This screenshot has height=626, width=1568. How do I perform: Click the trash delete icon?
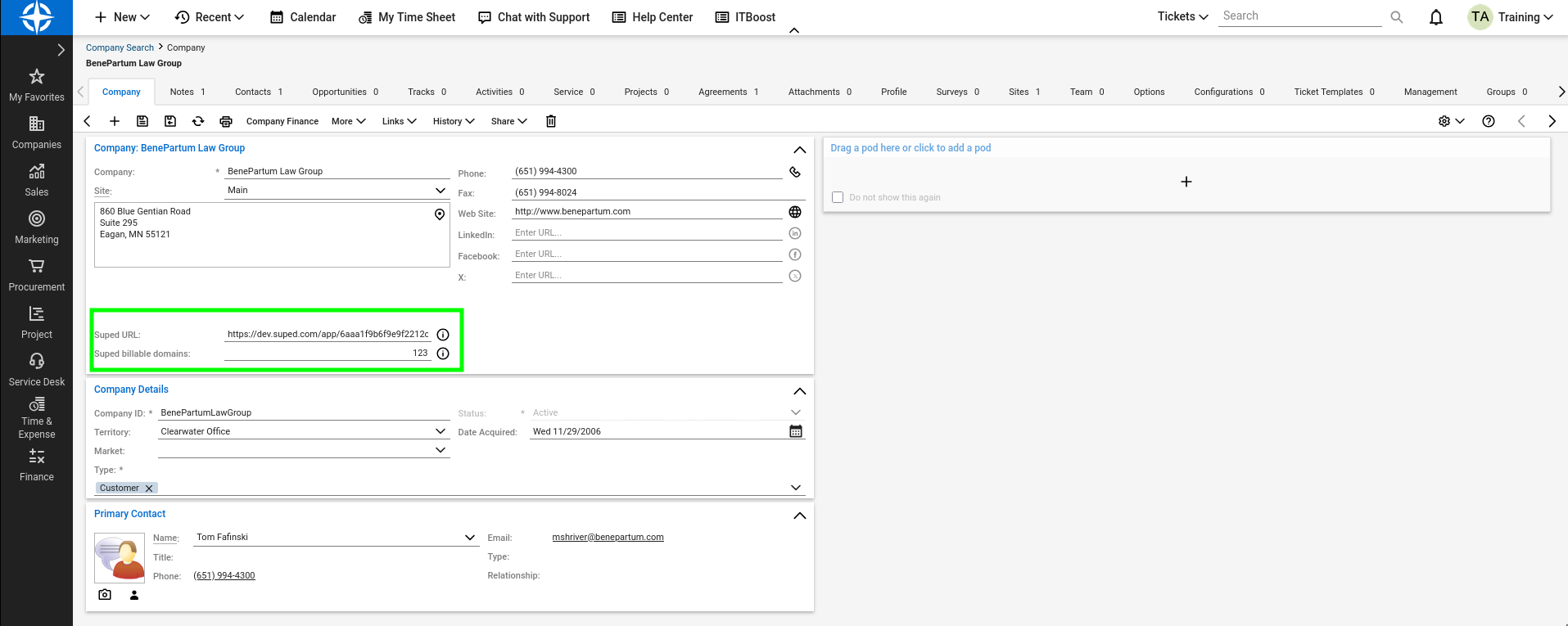coord(551,121)
